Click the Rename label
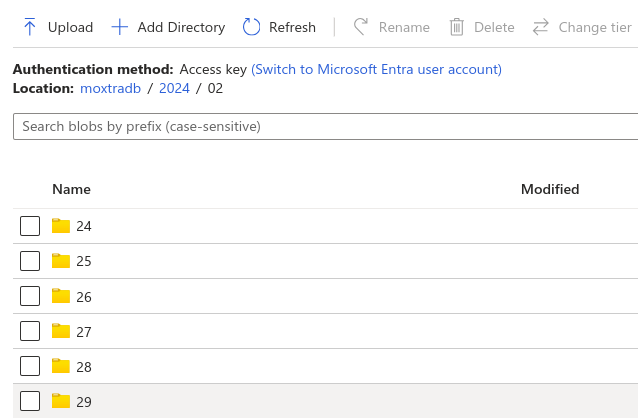The image size is (638, 418). 404,28
